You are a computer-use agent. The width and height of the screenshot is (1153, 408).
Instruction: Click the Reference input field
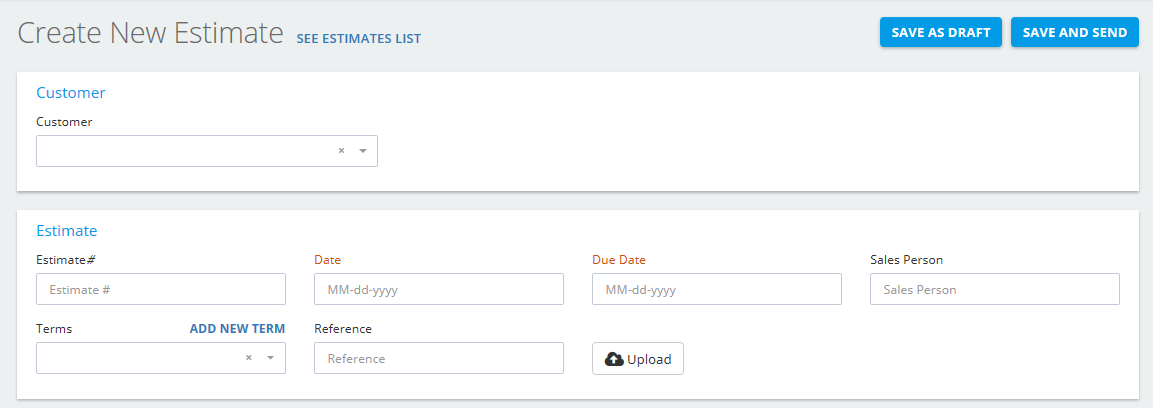[x=439, y=358]
